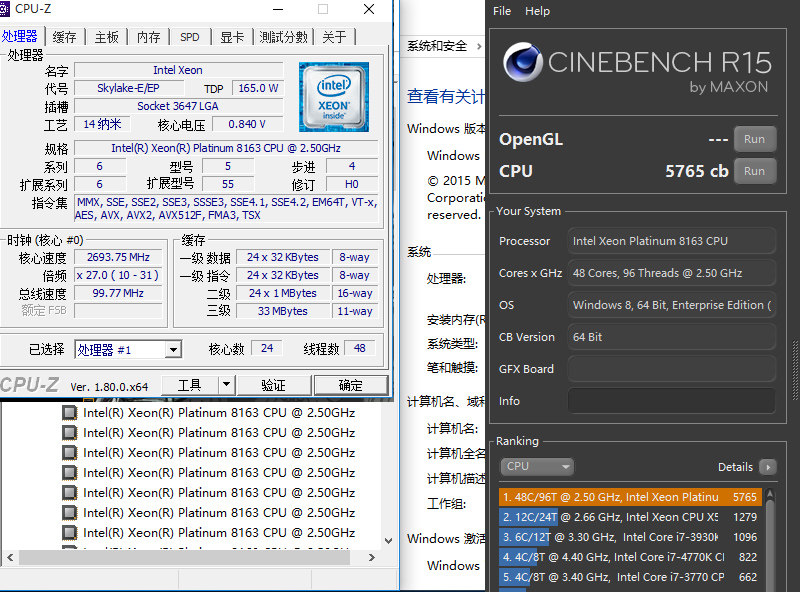Select the 处理器 tab

[x=20, y=36]
